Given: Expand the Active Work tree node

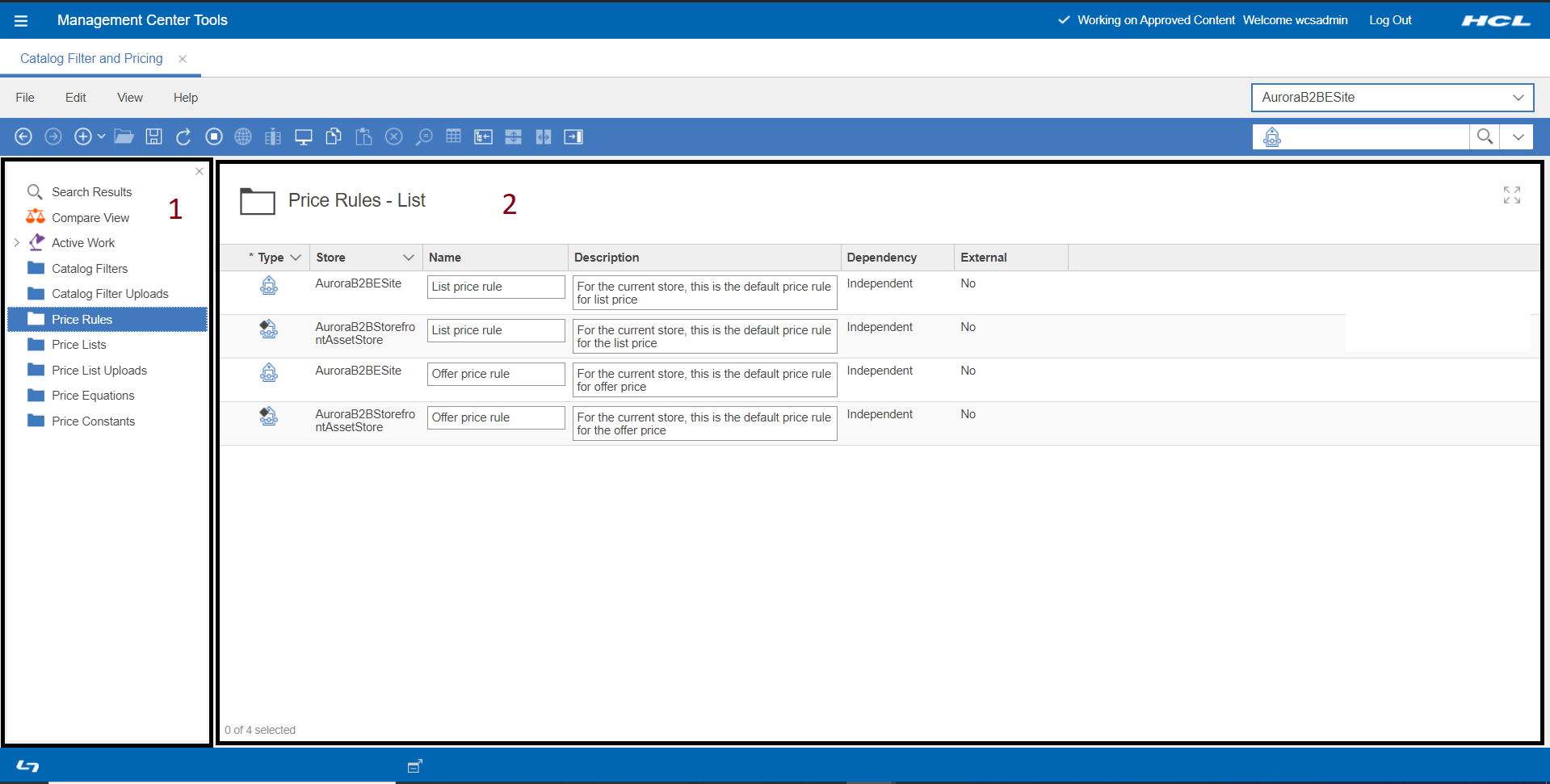Looking at the screenshot, I should [16, 242].
